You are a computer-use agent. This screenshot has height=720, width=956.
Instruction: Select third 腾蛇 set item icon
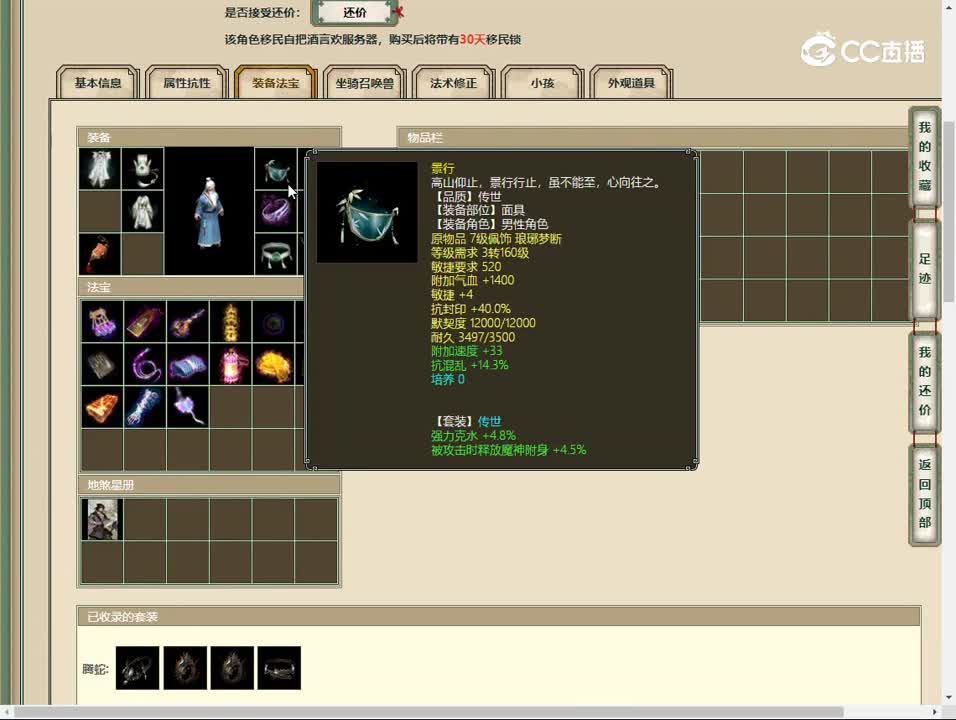[232, 668]
